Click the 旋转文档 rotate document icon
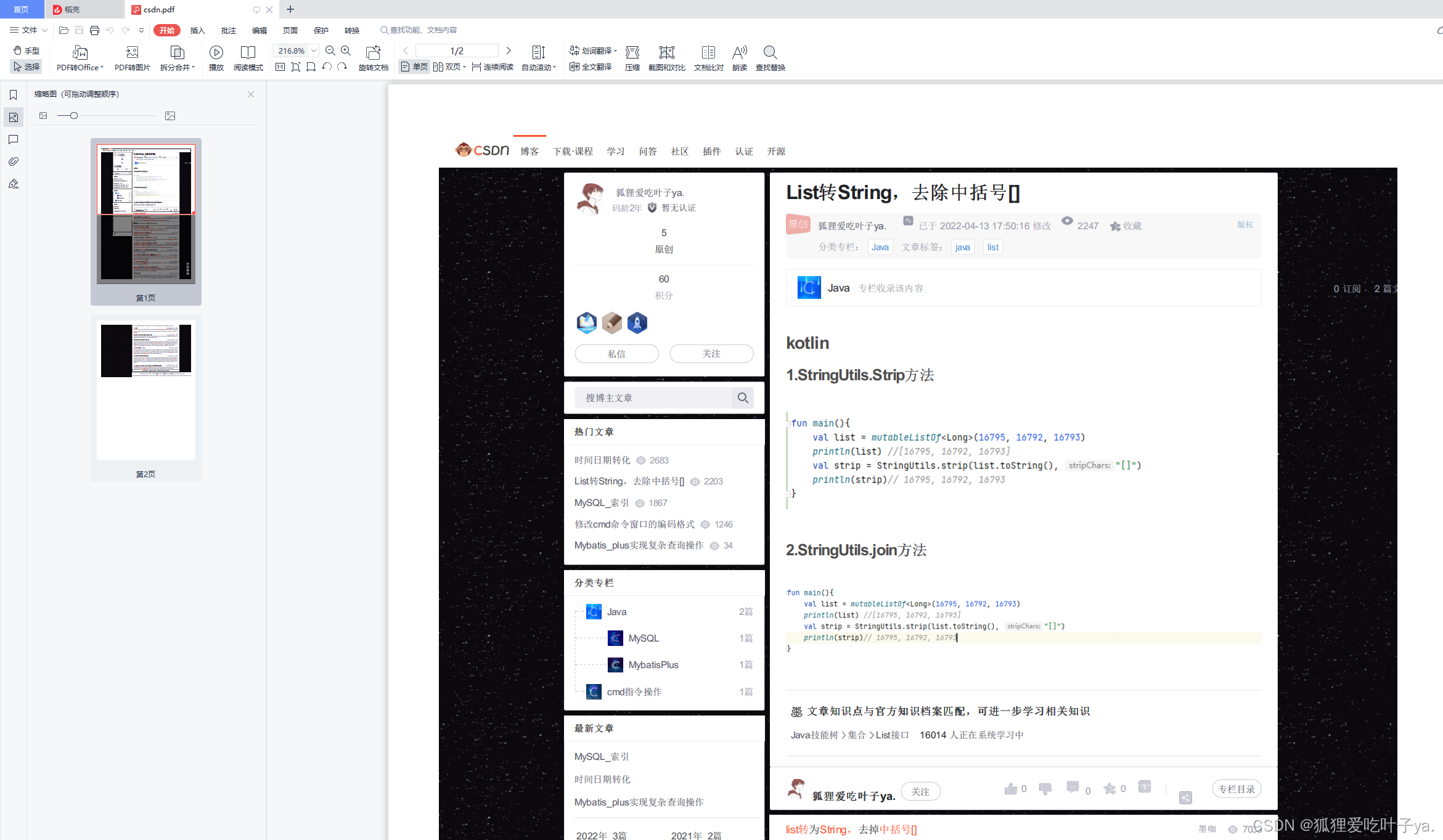 pyautogui.click(x=373, y=52)
